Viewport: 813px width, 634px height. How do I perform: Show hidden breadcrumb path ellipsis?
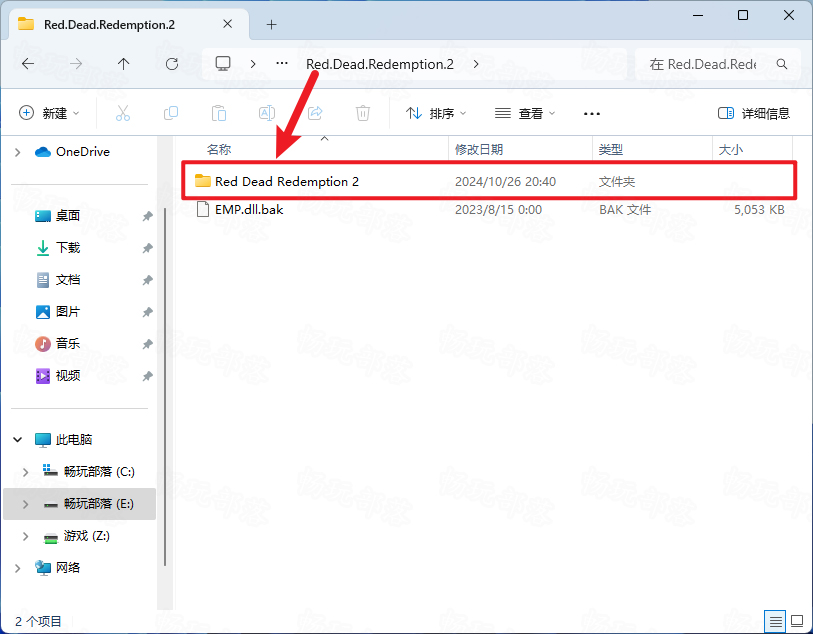[x=282, y=63]
